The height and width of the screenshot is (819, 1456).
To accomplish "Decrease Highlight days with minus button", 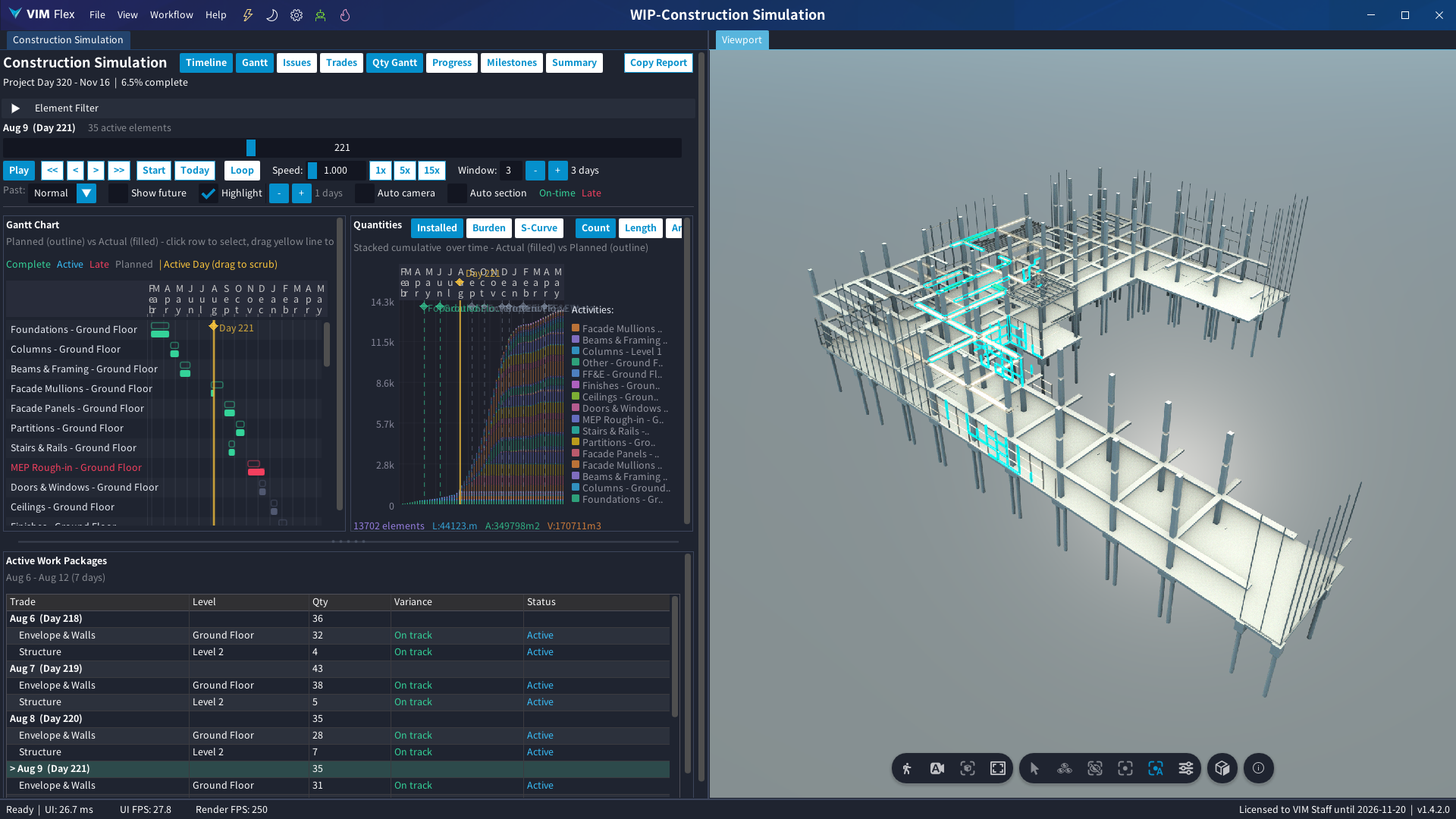I will tap(278, 193).
